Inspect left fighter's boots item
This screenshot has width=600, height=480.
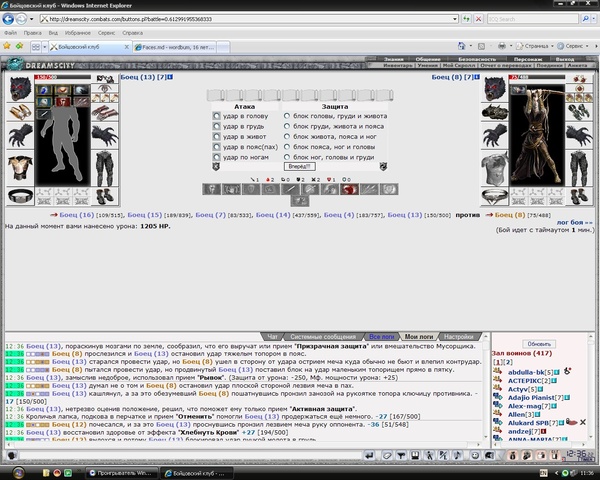(x=105, y=196)
